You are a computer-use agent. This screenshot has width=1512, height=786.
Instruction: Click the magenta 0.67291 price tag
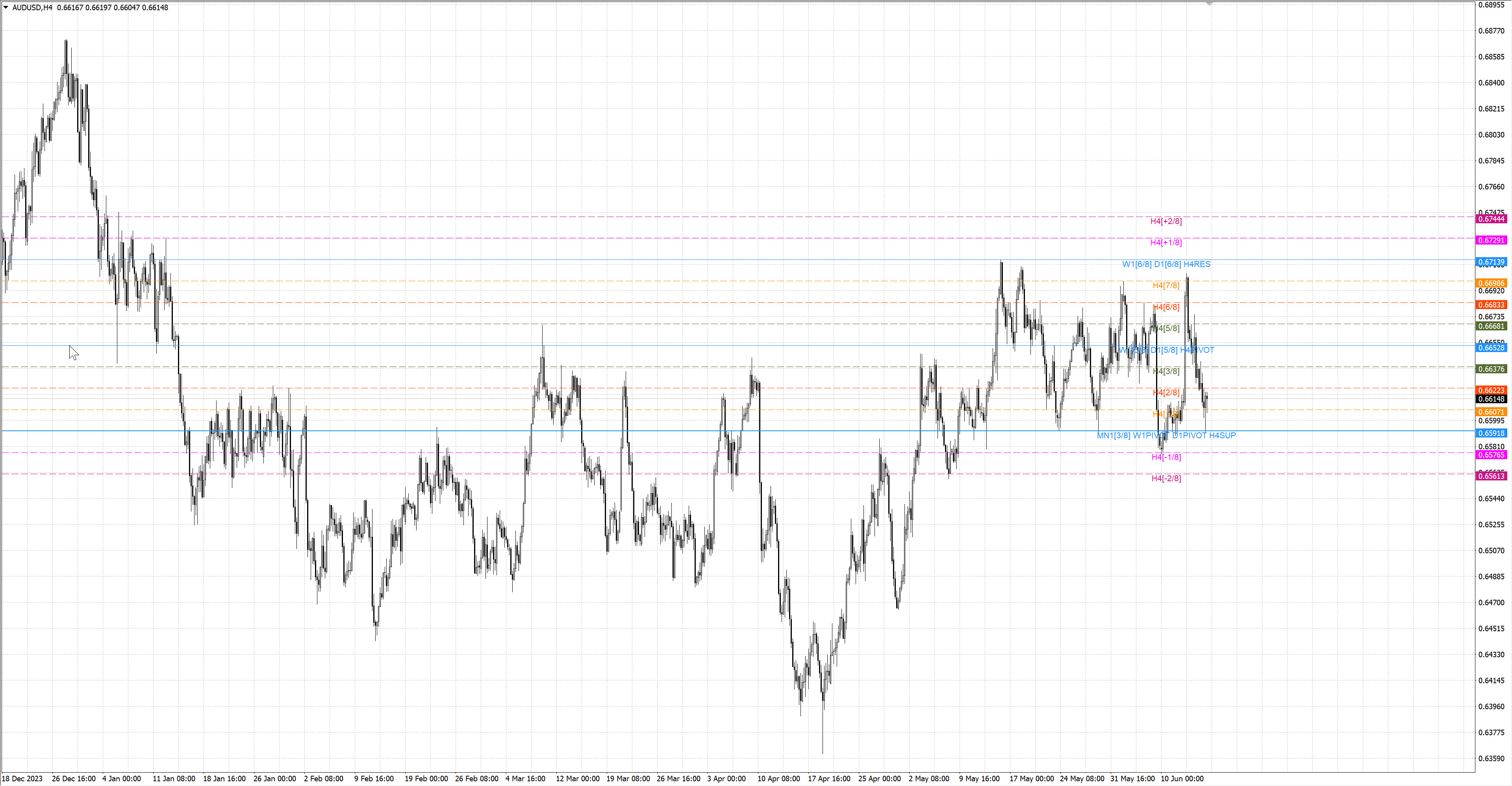(x=1491, y=240)
